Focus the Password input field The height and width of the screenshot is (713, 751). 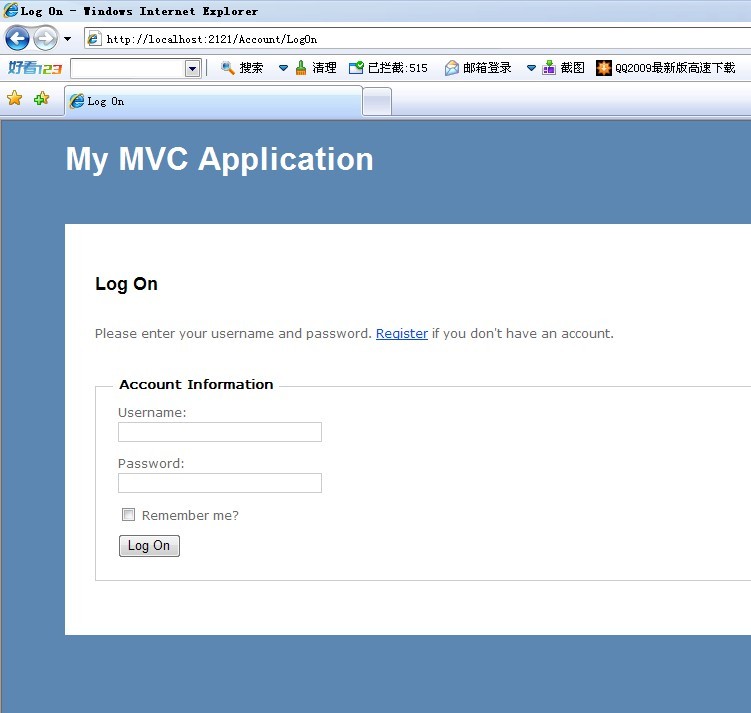click(220, 483)
